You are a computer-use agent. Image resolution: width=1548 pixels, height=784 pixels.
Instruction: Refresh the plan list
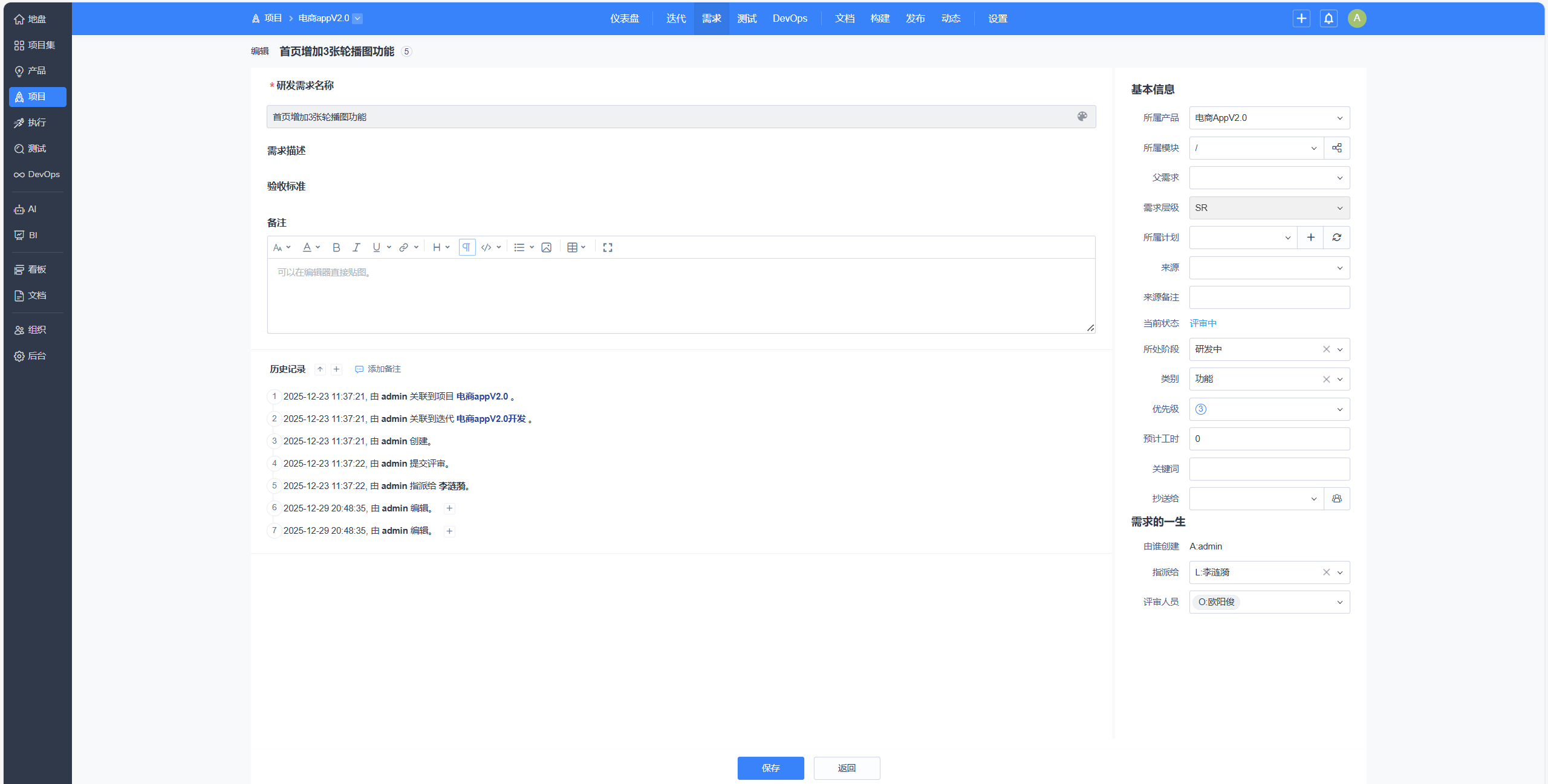pyautogui.click(x=1336, y=238)
